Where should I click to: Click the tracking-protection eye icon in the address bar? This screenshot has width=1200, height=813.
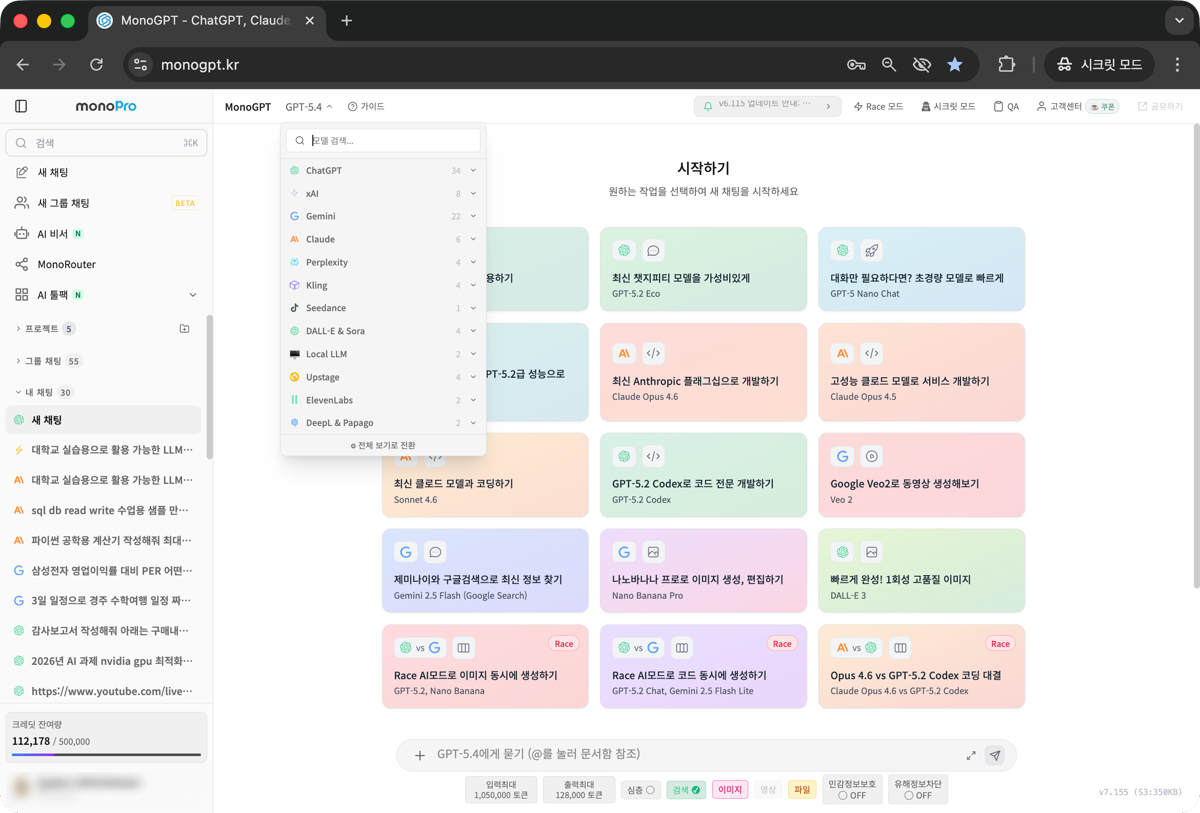pos(922,64)
